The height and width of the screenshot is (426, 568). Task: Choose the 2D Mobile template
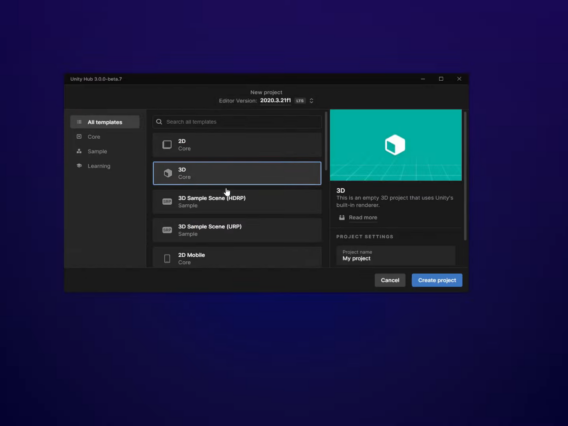pyautogui.click(x=237, y=257)
